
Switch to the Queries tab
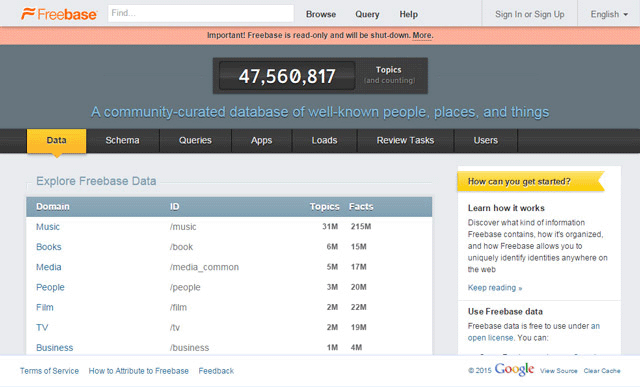tap(195, 140)
